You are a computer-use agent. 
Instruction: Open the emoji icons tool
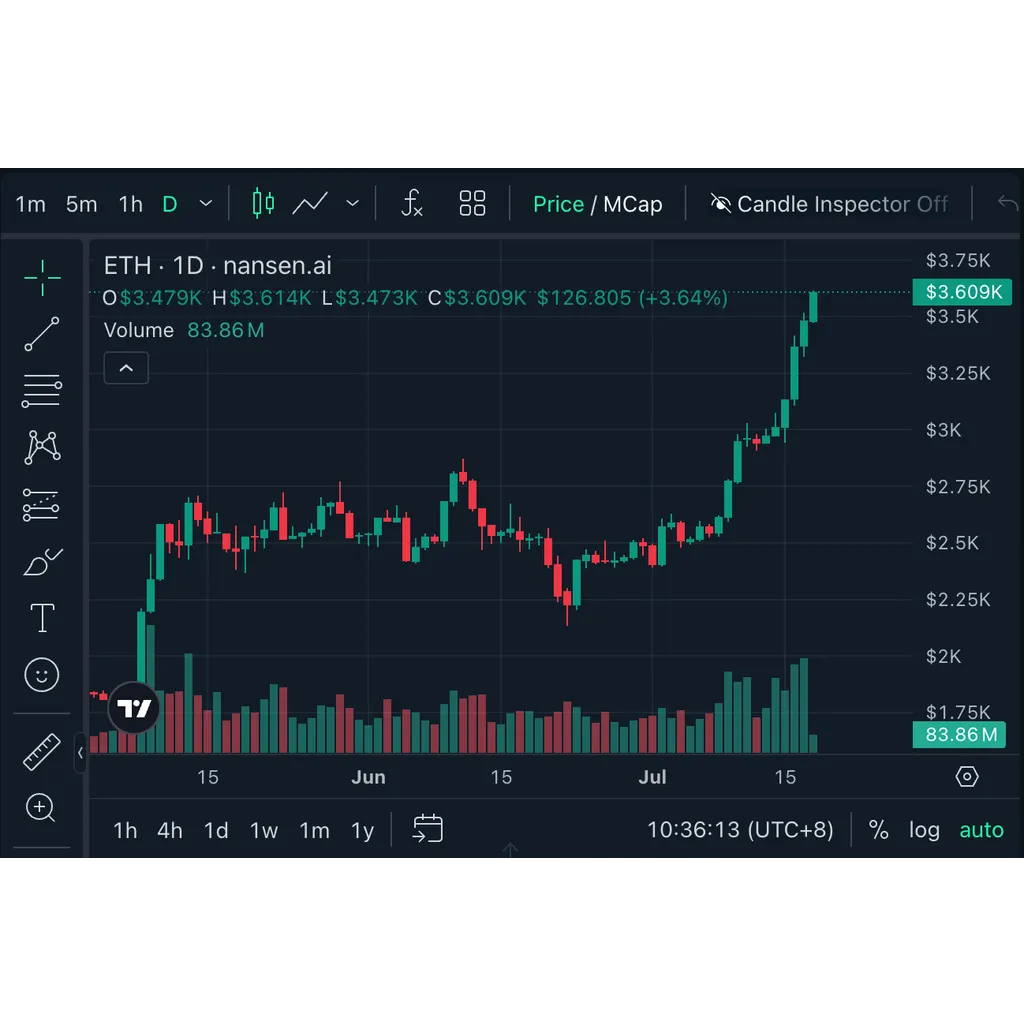pos(42,675)
